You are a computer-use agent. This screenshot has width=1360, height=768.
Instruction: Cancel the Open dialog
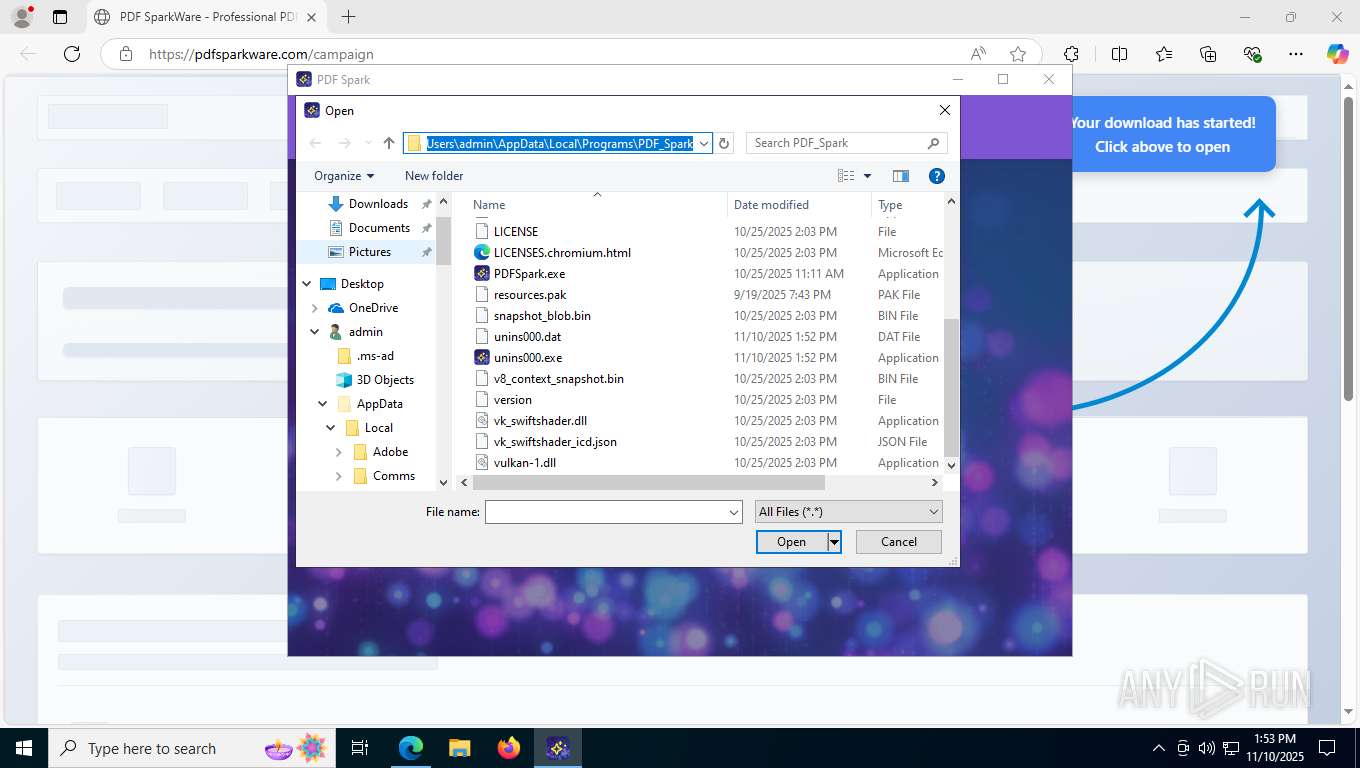(x=899, y=542)
